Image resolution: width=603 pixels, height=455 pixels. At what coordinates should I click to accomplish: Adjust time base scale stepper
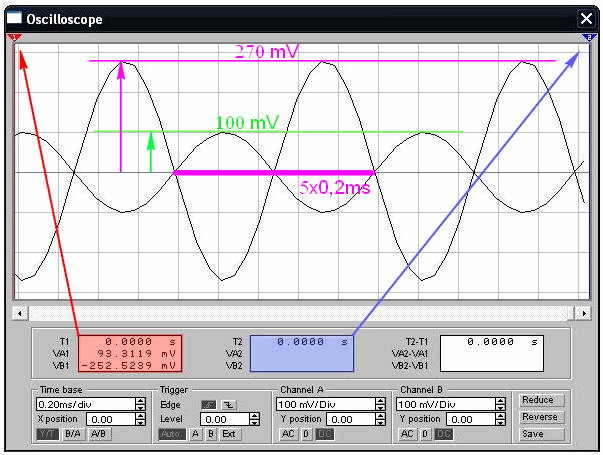pyautogui.click(x=139, y=404)
